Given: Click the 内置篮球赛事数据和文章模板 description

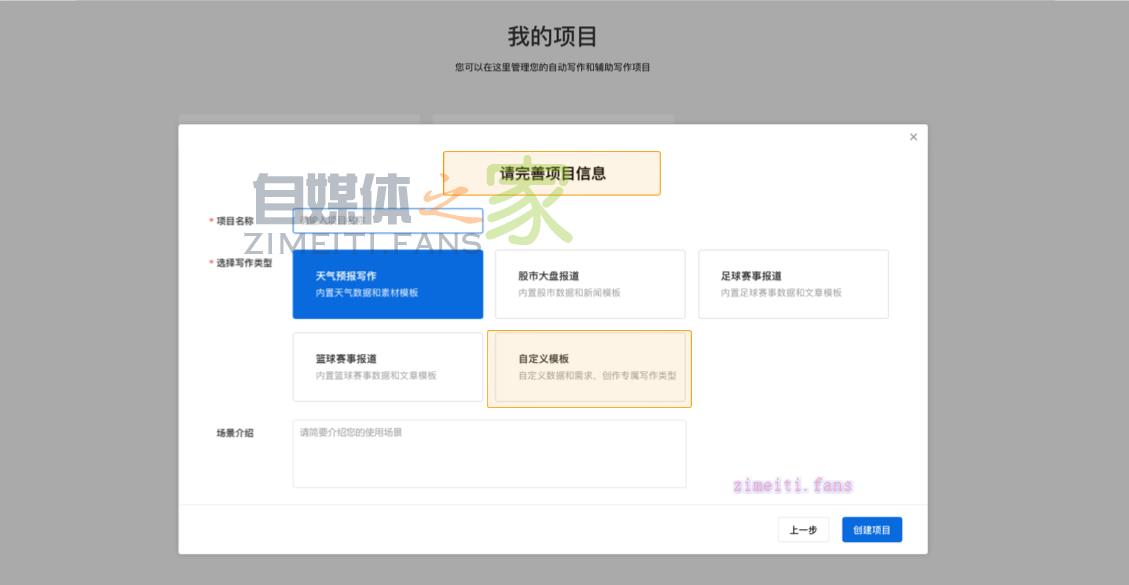Looking at the screenshot, I should click(376, 376).
